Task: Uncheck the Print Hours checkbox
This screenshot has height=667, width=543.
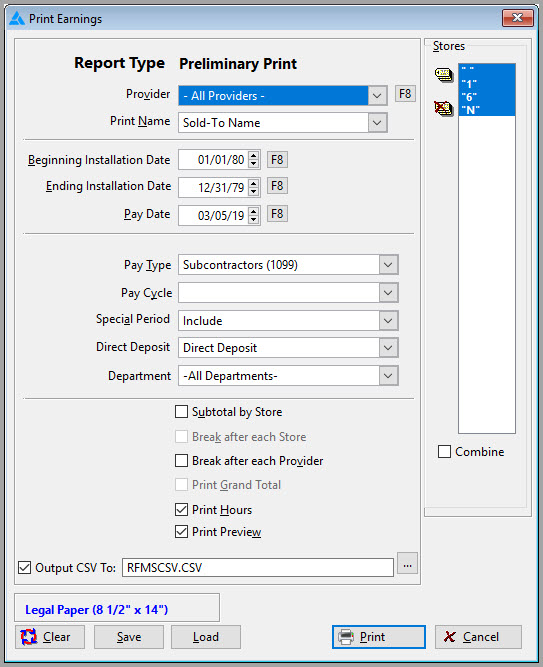Action: point(181,510)
